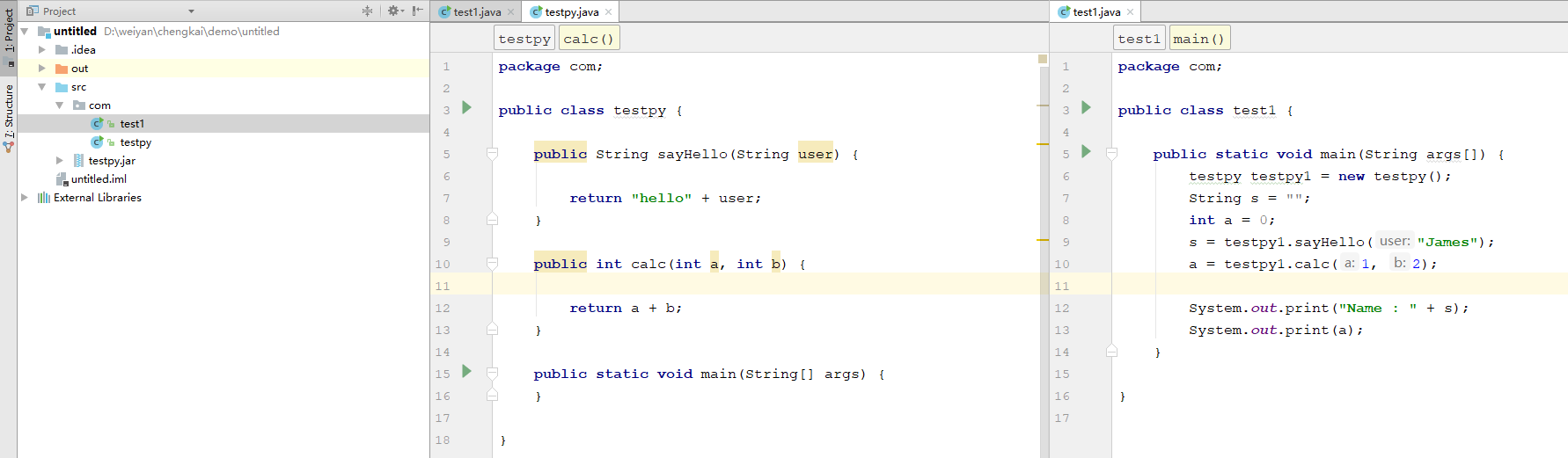Expand the out folder
This screenshot has width=1568, height=458.
41,69
